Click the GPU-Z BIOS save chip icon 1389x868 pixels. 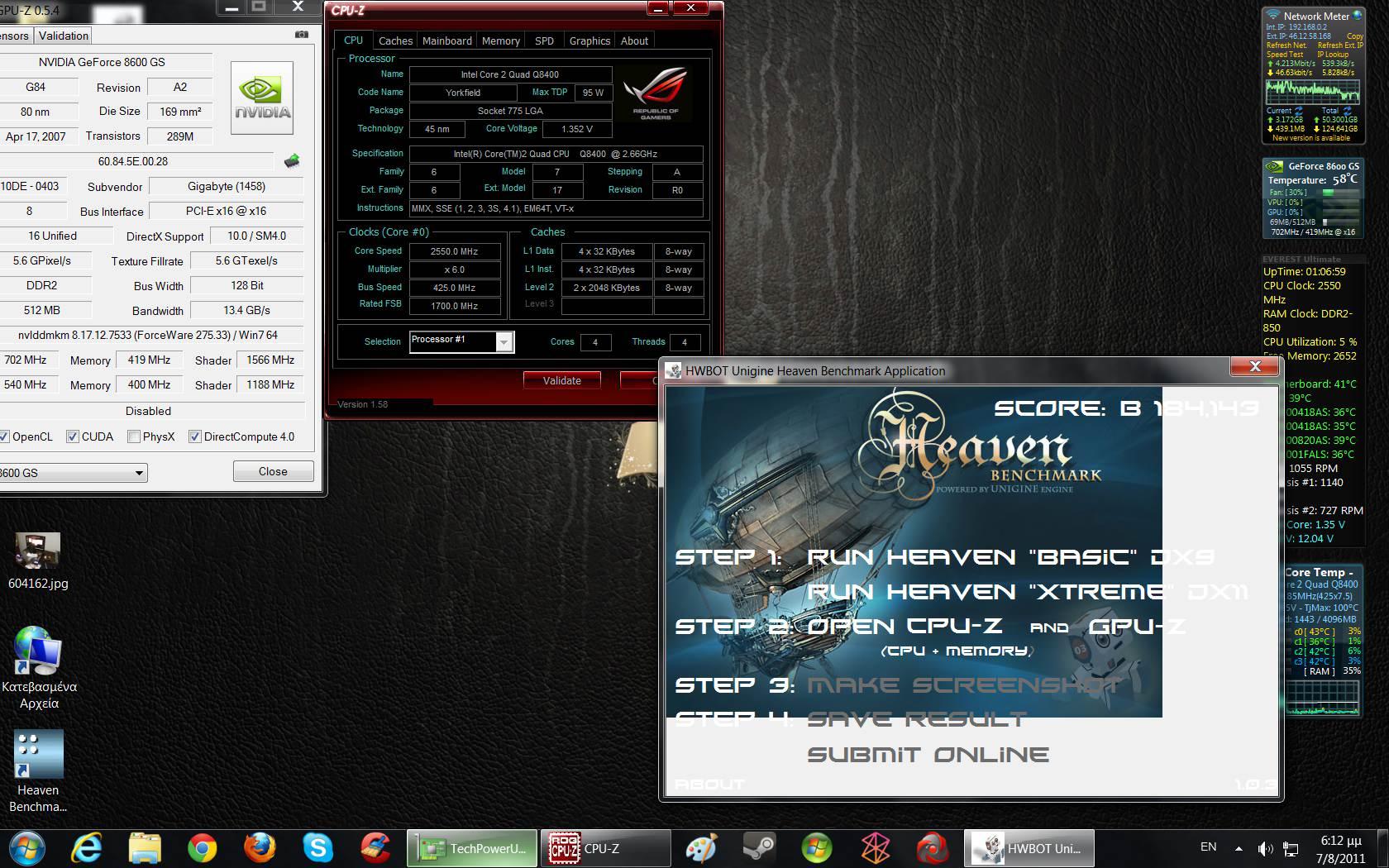[291, 161]
